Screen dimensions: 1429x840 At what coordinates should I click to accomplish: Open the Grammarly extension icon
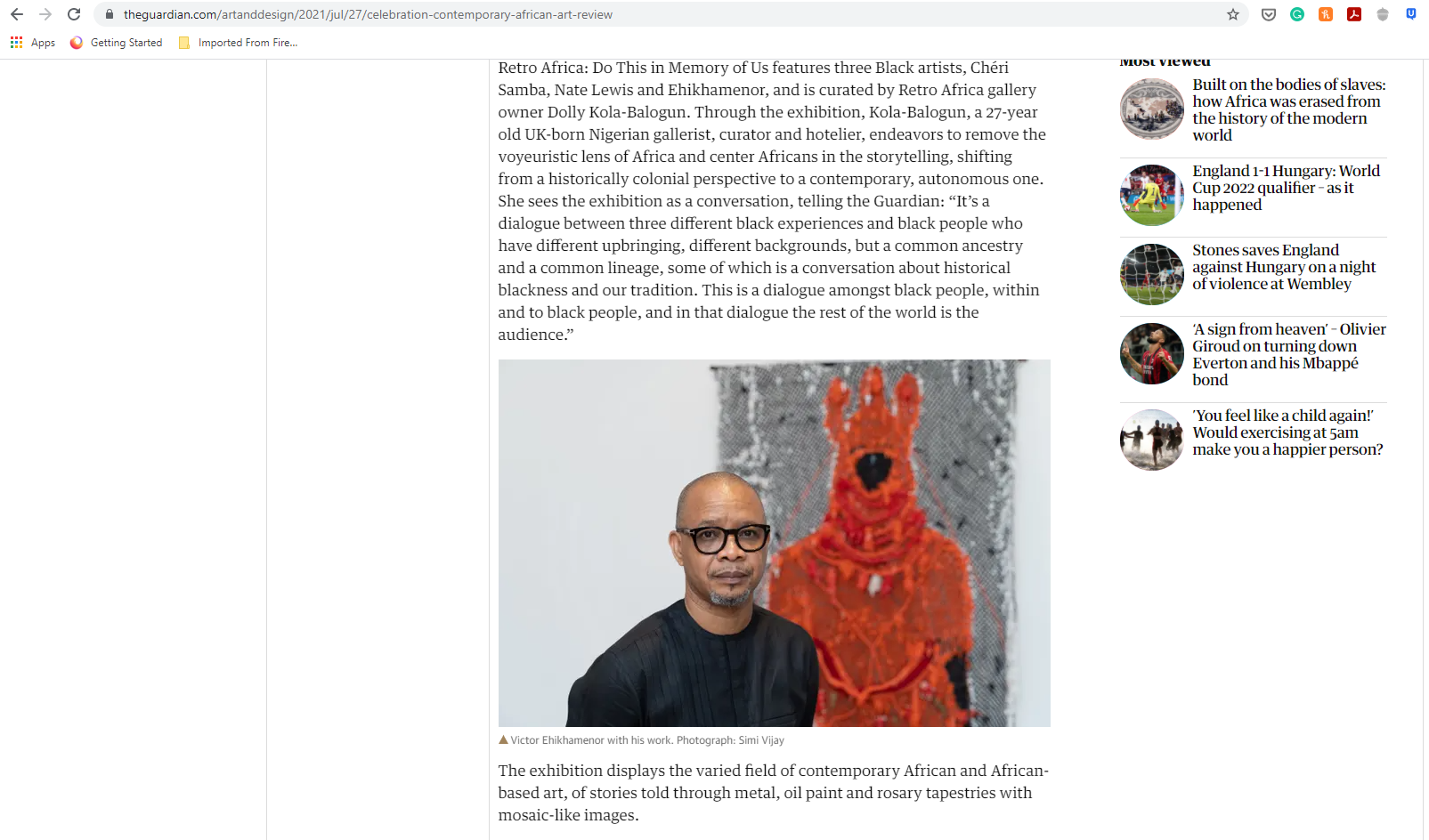[1297, 14]
